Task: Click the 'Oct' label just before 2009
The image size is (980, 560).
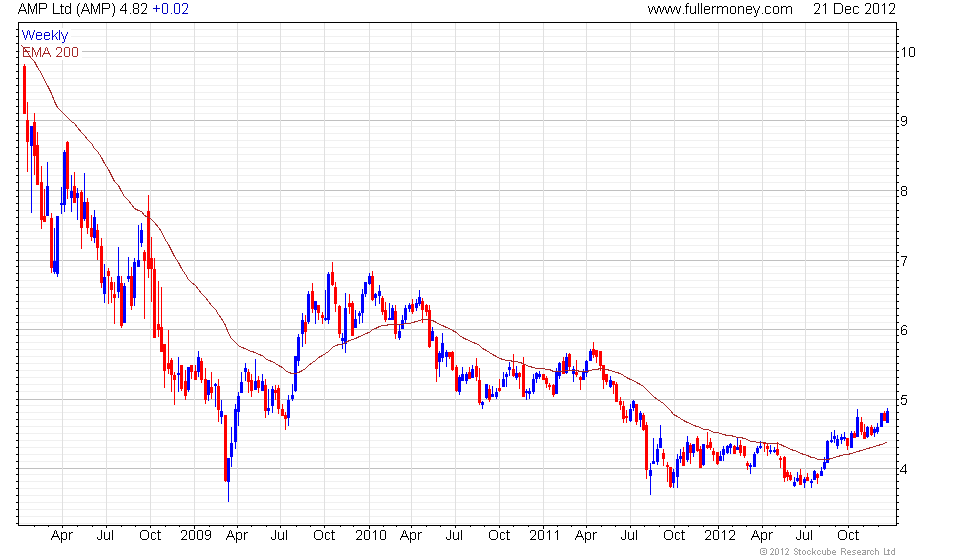Action: click(x=150, y=535)
